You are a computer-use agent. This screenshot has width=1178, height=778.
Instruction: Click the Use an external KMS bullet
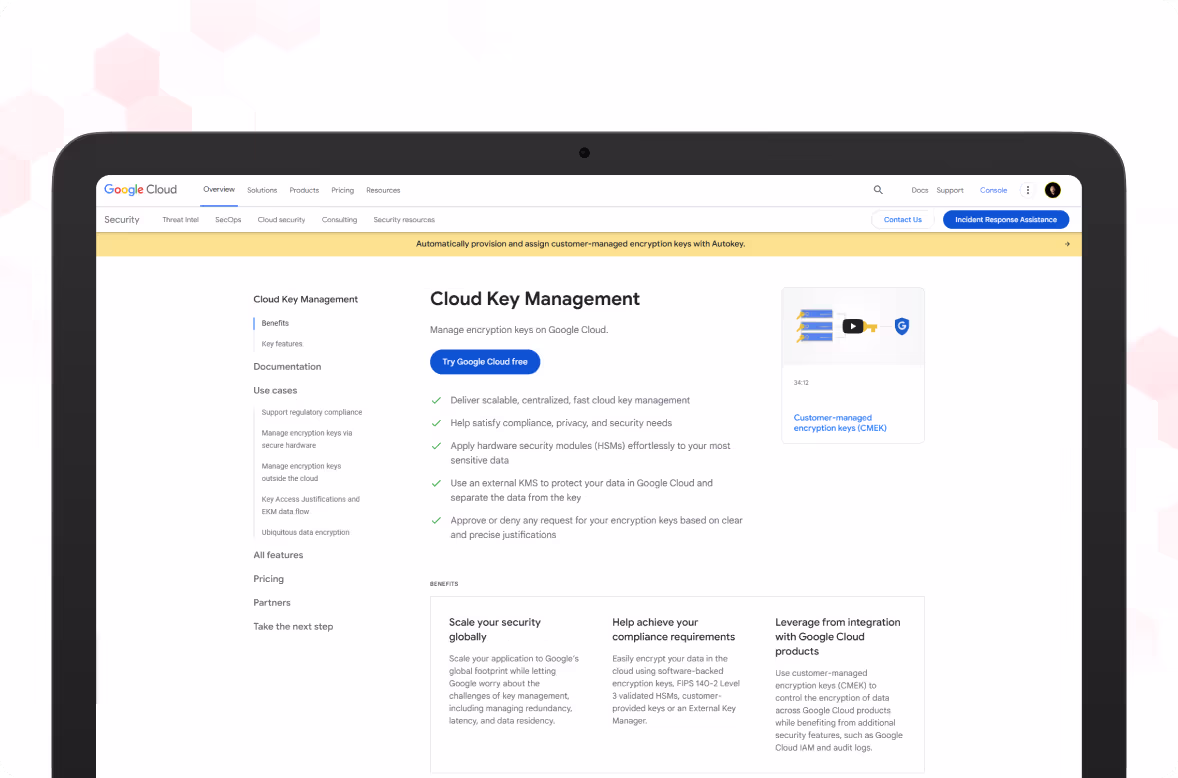(581, 490)
